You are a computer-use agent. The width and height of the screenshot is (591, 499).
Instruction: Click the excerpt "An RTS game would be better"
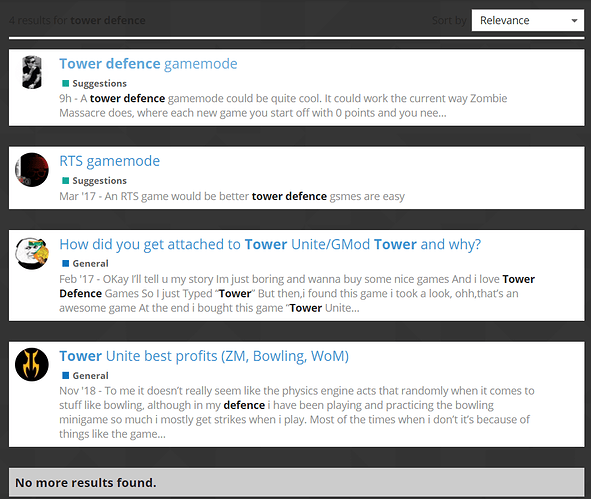pos(232,196)
